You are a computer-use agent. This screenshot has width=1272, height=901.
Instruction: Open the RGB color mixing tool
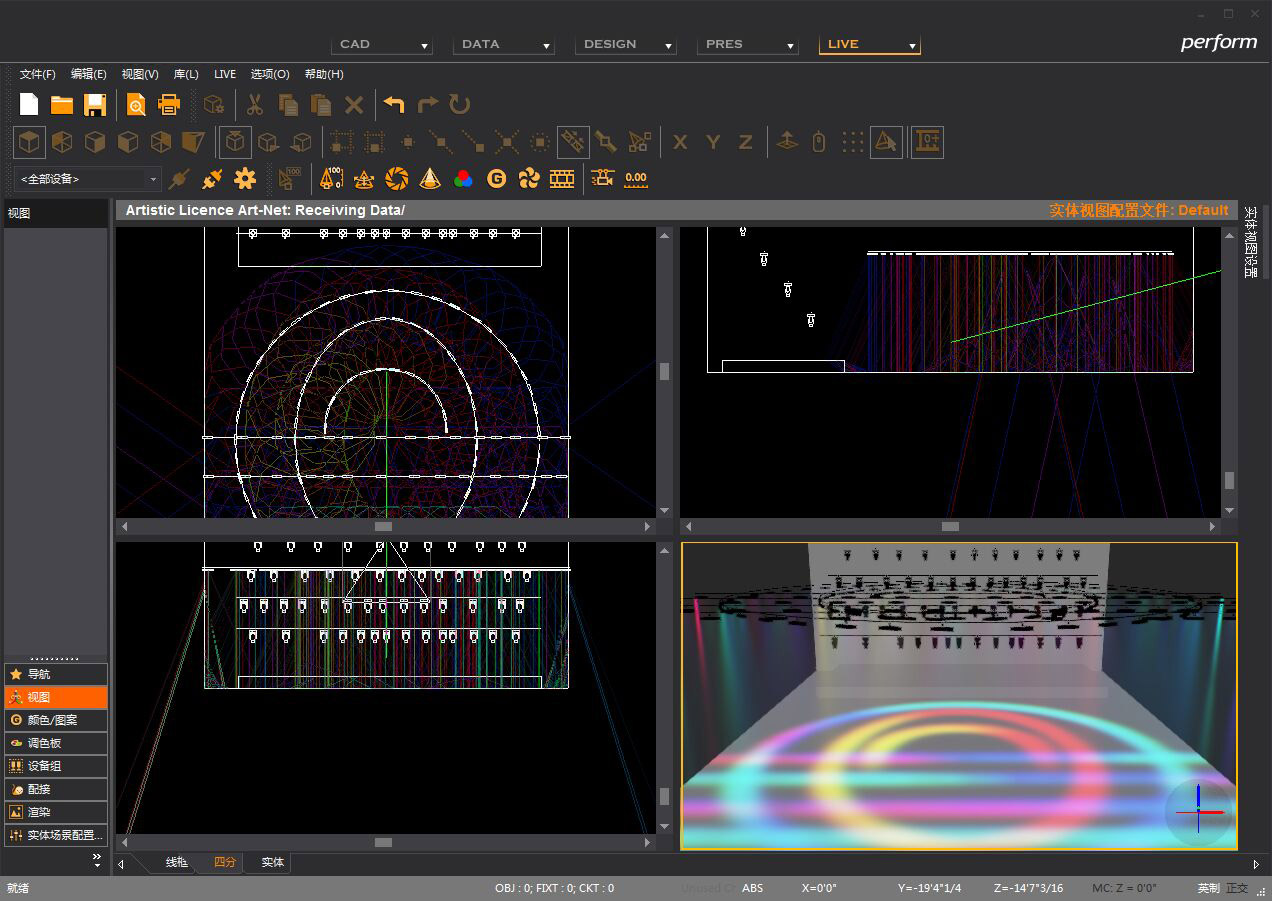(463, 179)
